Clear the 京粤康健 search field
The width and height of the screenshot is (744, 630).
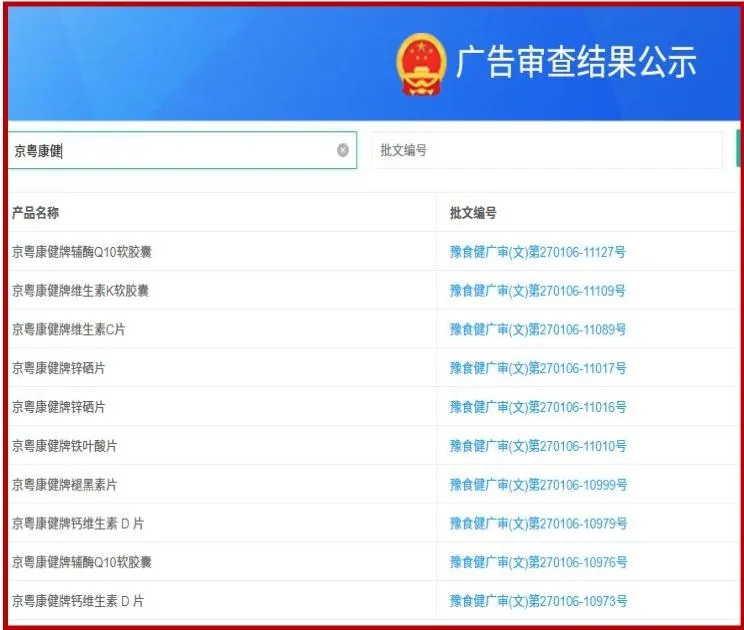[343, 150]
